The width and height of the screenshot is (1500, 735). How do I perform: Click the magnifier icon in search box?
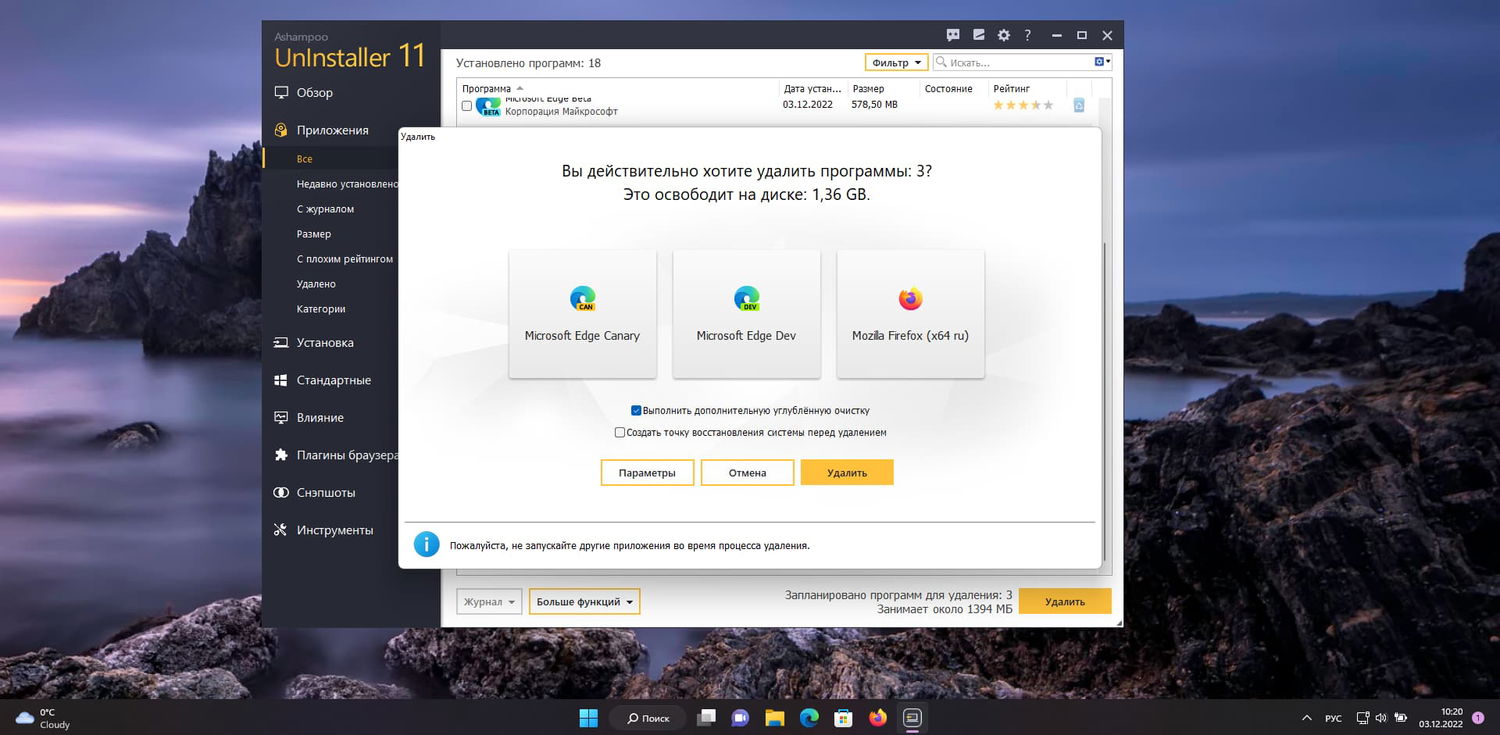942,62
